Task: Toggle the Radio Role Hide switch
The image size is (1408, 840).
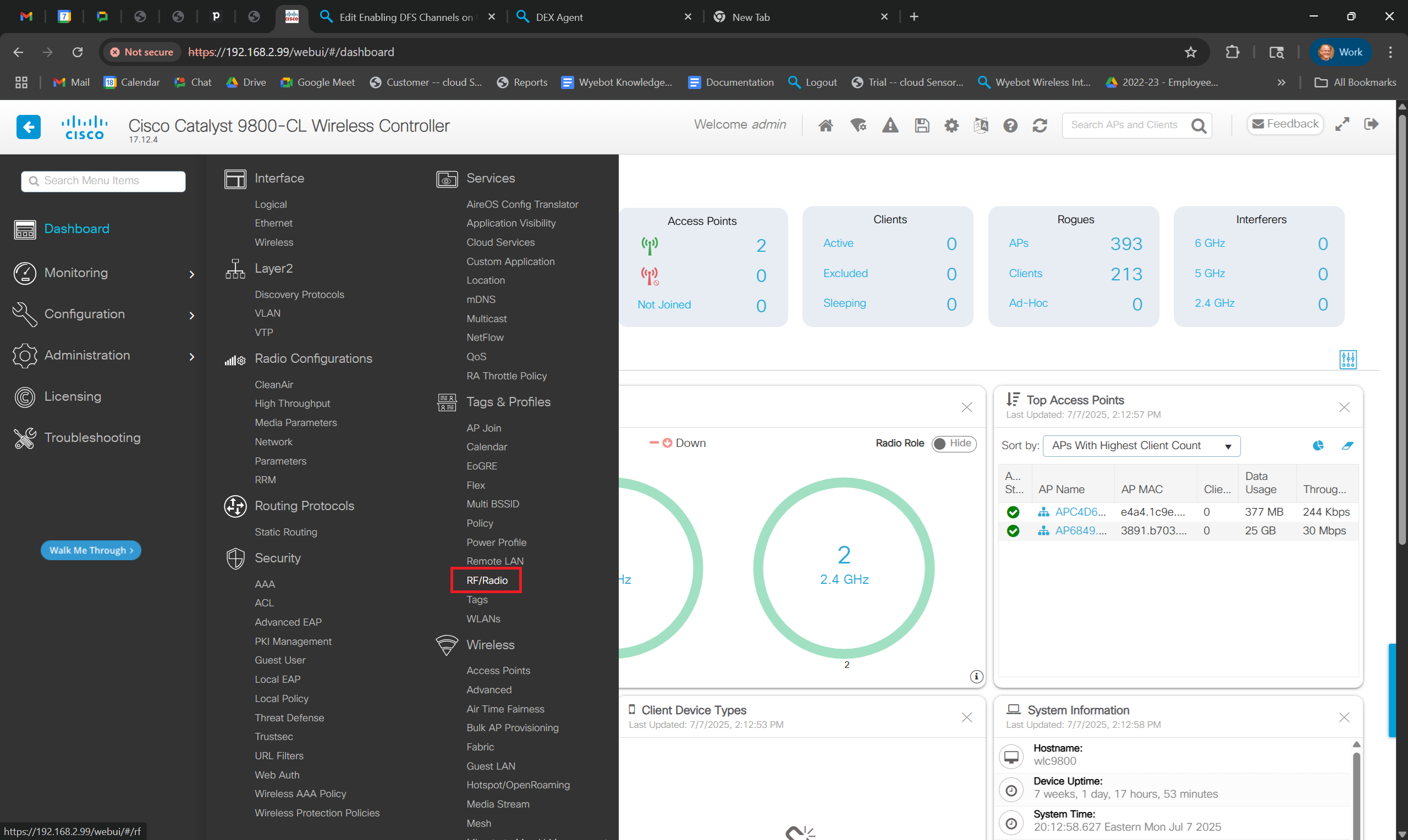Action: coord(954,443)
